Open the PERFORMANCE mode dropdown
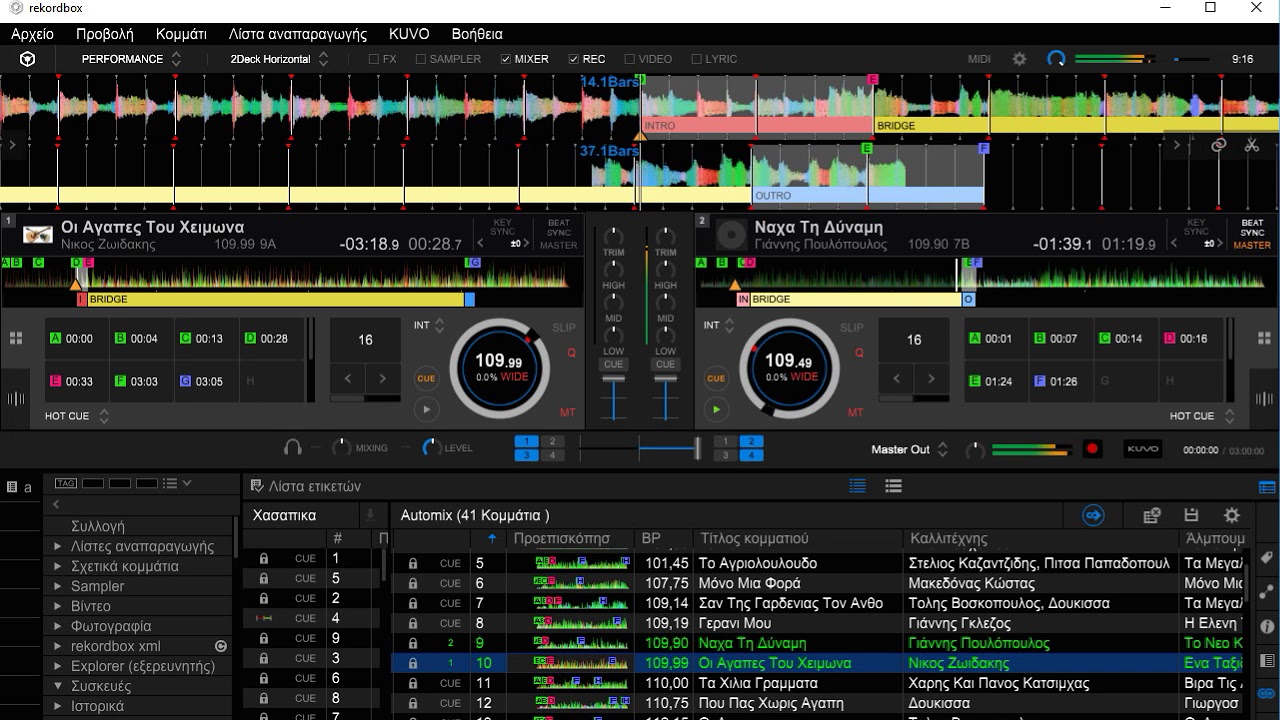Screen dimensions: 1280x720 [x=131, y=59]
